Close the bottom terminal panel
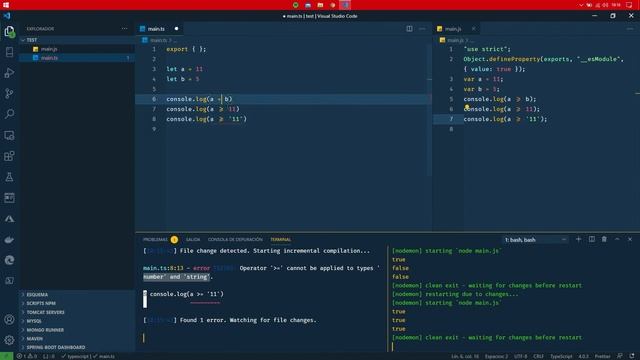This screenshot has width=640, height=360. (x=630, y=239)
